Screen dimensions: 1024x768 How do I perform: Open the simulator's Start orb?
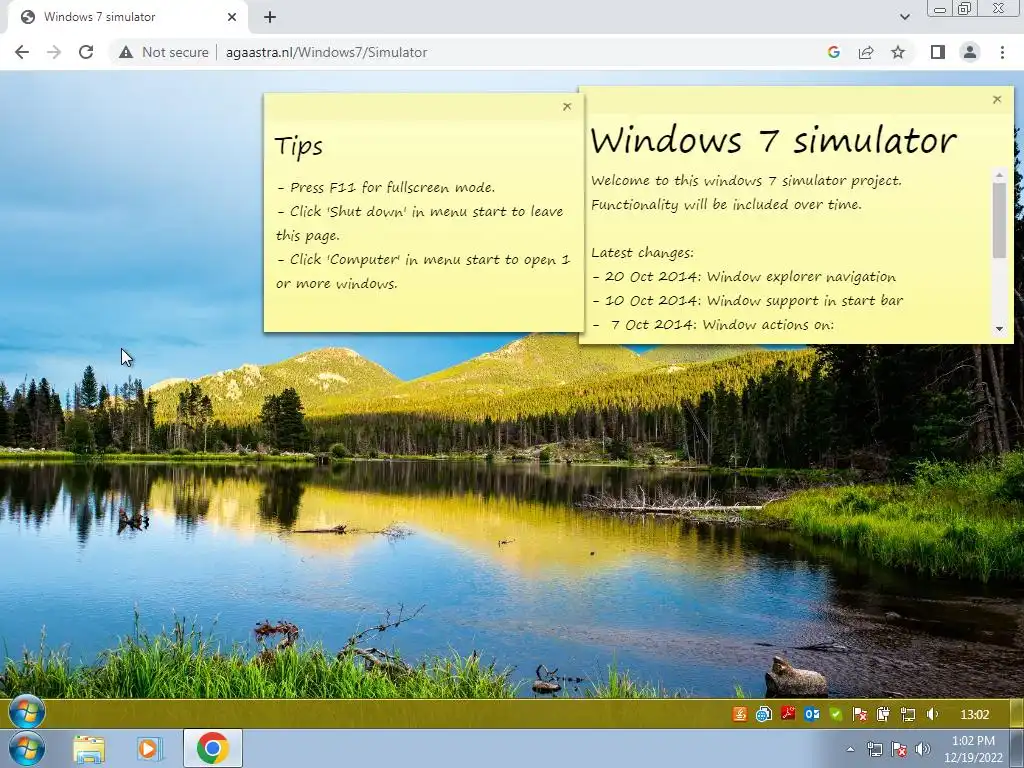pos(27,712)
